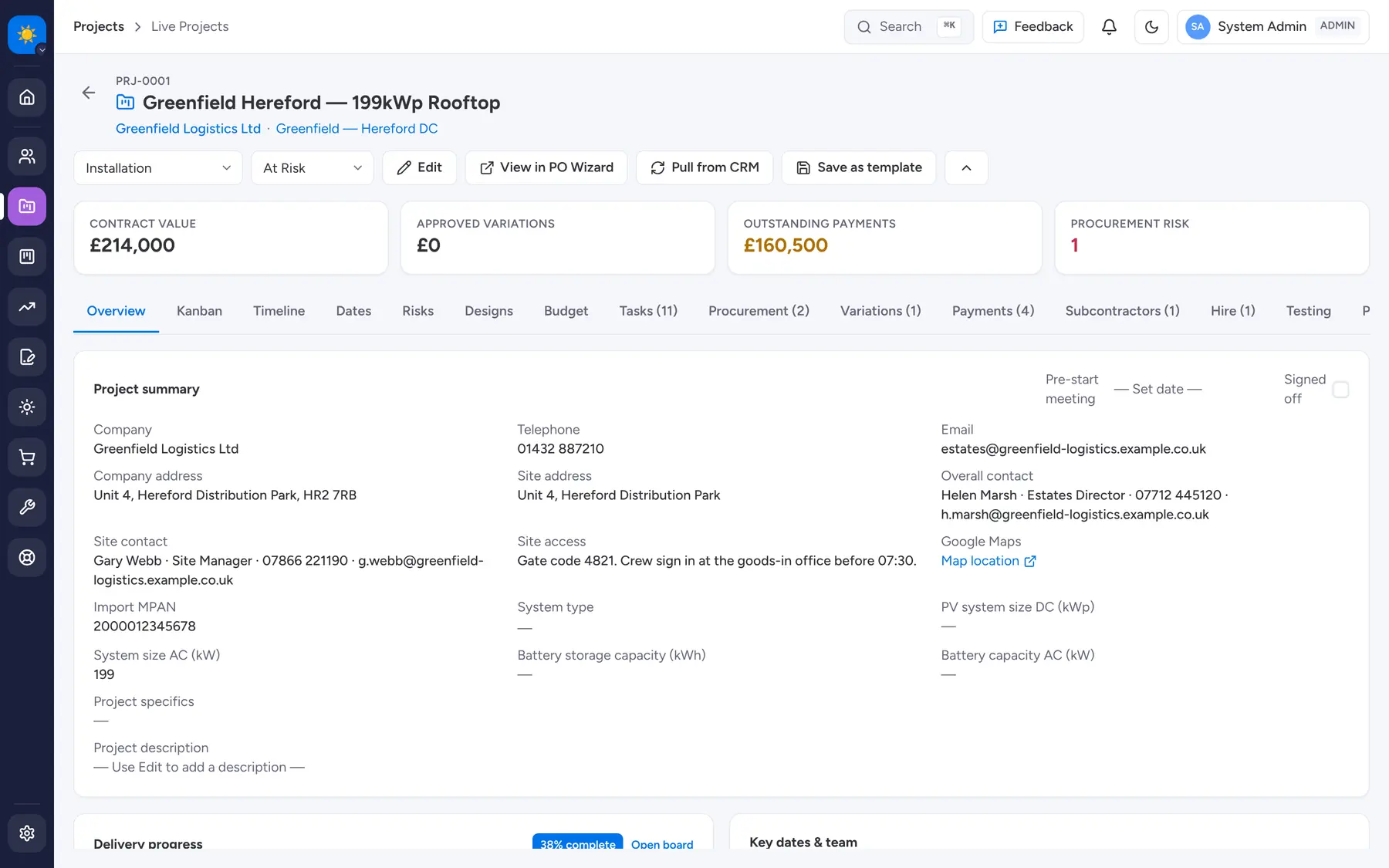
Task: Switch to the Timeline tab
Action: click(279, 311)
